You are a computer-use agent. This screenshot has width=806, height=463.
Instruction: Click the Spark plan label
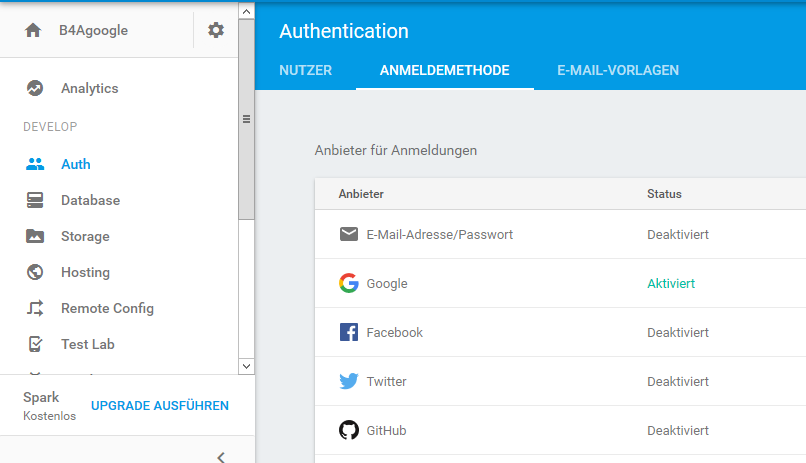[x=41, y=397]
